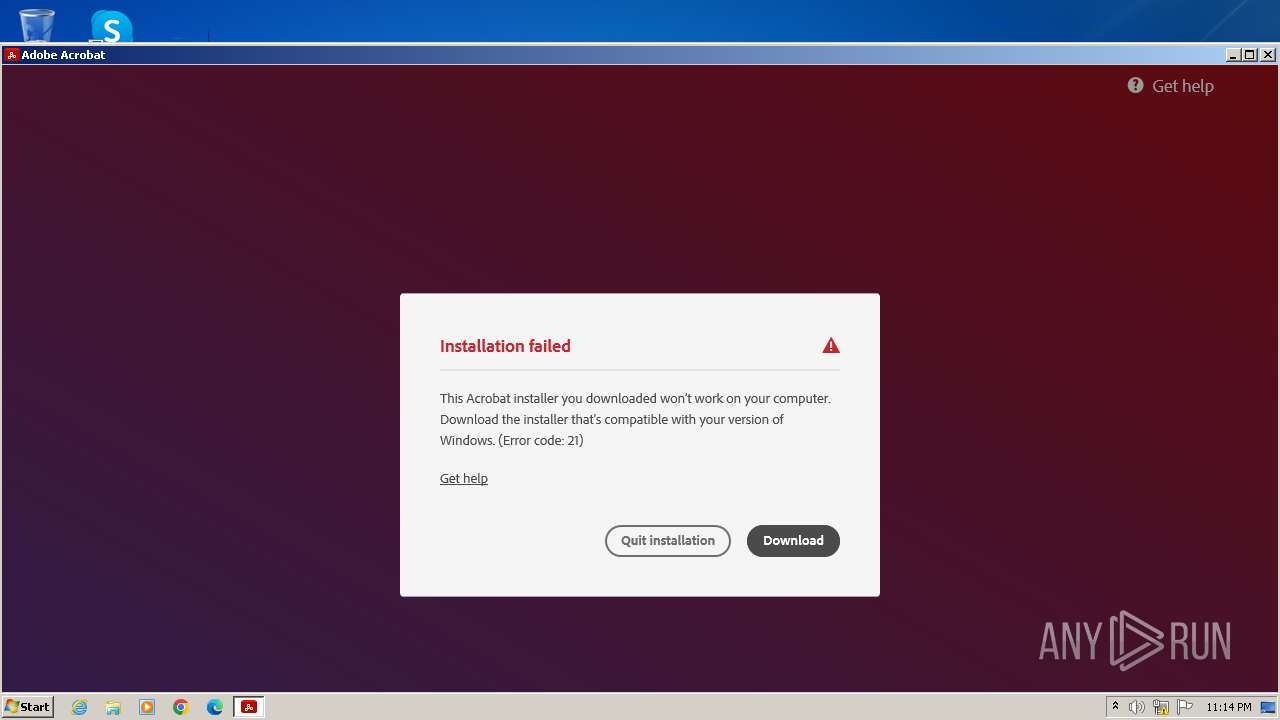Minimize the Adobe Acrobat window
The image size is (1280, 720).
(1233, 55)
